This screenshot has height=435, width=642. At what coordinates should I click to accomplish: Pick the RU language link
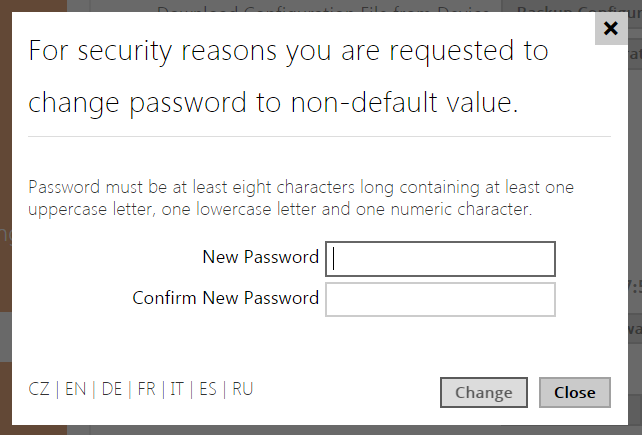point(242,389)
